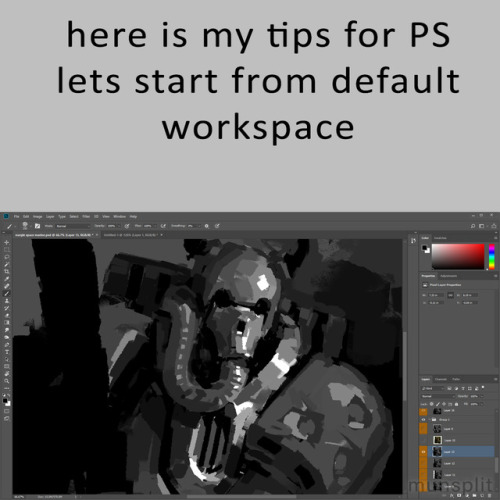Hide the Group 1 folder eye

pos(423,420)
